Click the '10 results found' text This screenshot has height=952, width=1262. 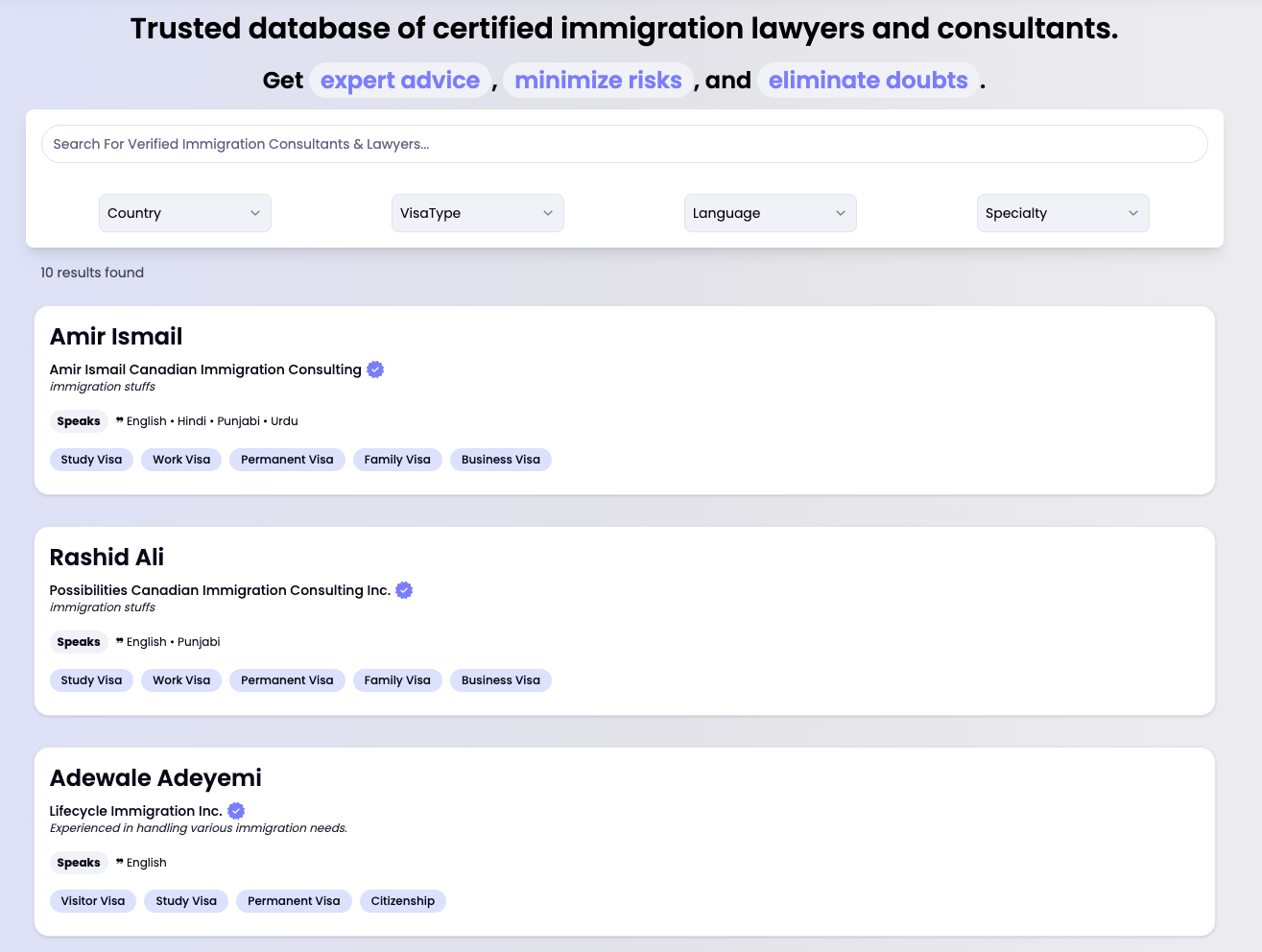[92, 273]
